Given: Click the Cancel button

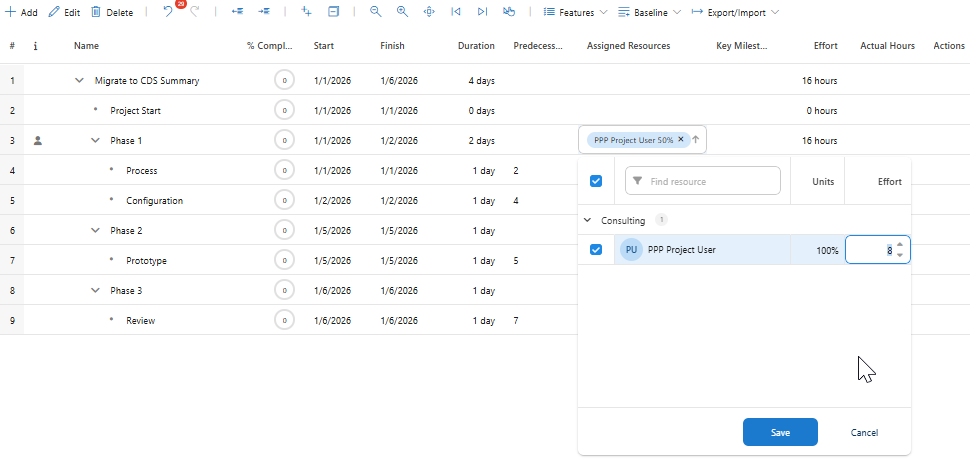Looking at the screenshot, I should click(864, 432).
